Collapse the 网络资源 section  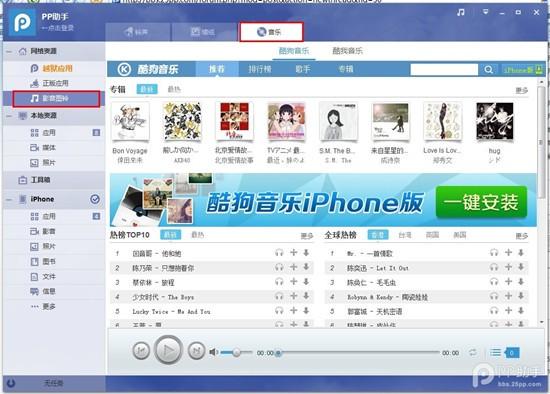[x=9, y=52]
